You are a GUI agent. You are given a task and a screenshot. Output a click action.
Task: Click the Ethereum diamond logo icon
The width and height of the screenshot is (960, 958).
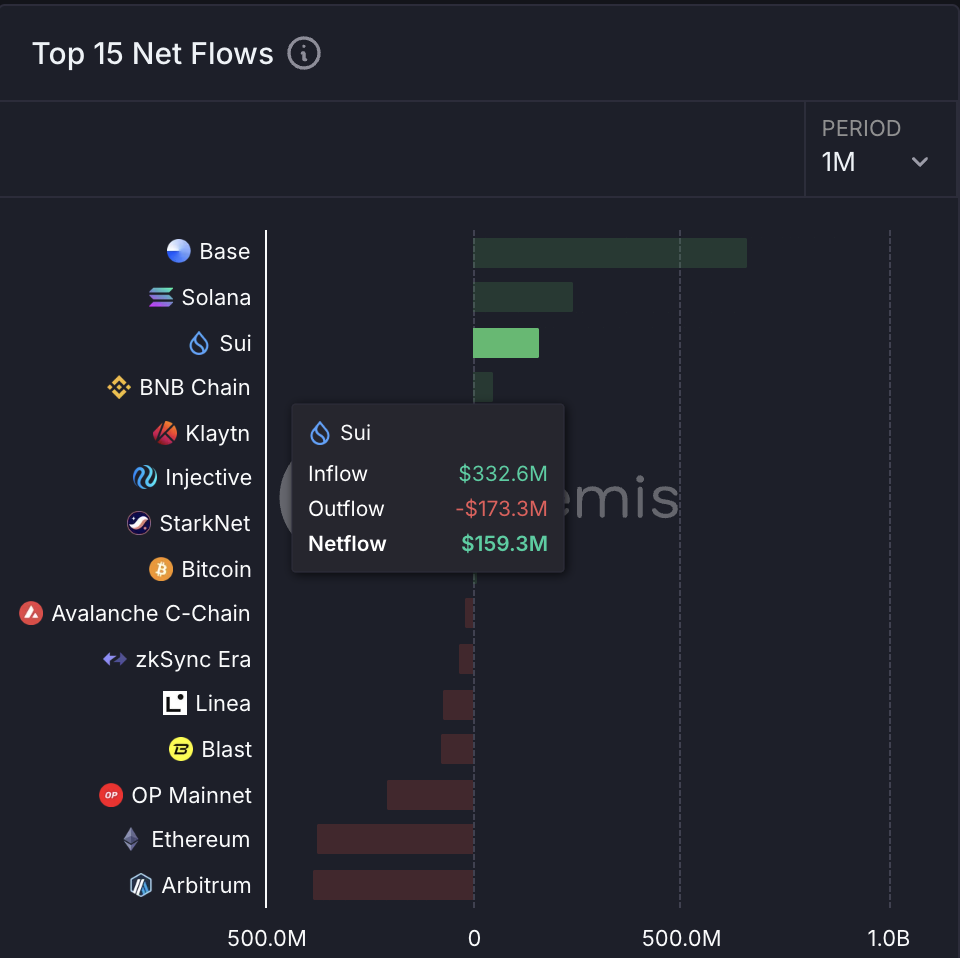pos(131,840)
